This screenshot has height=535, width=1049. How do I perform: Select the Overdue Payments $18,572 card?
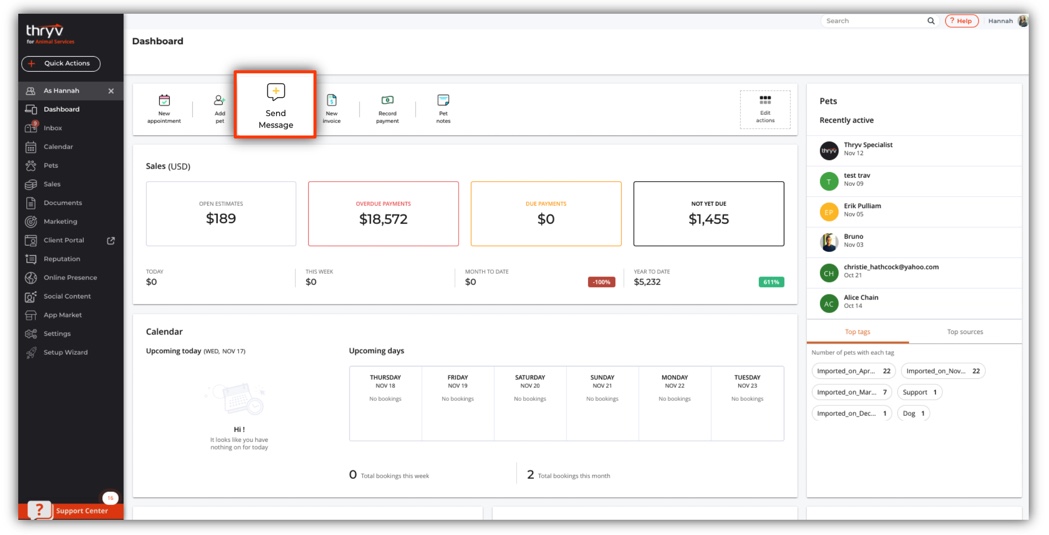[383, 213]
